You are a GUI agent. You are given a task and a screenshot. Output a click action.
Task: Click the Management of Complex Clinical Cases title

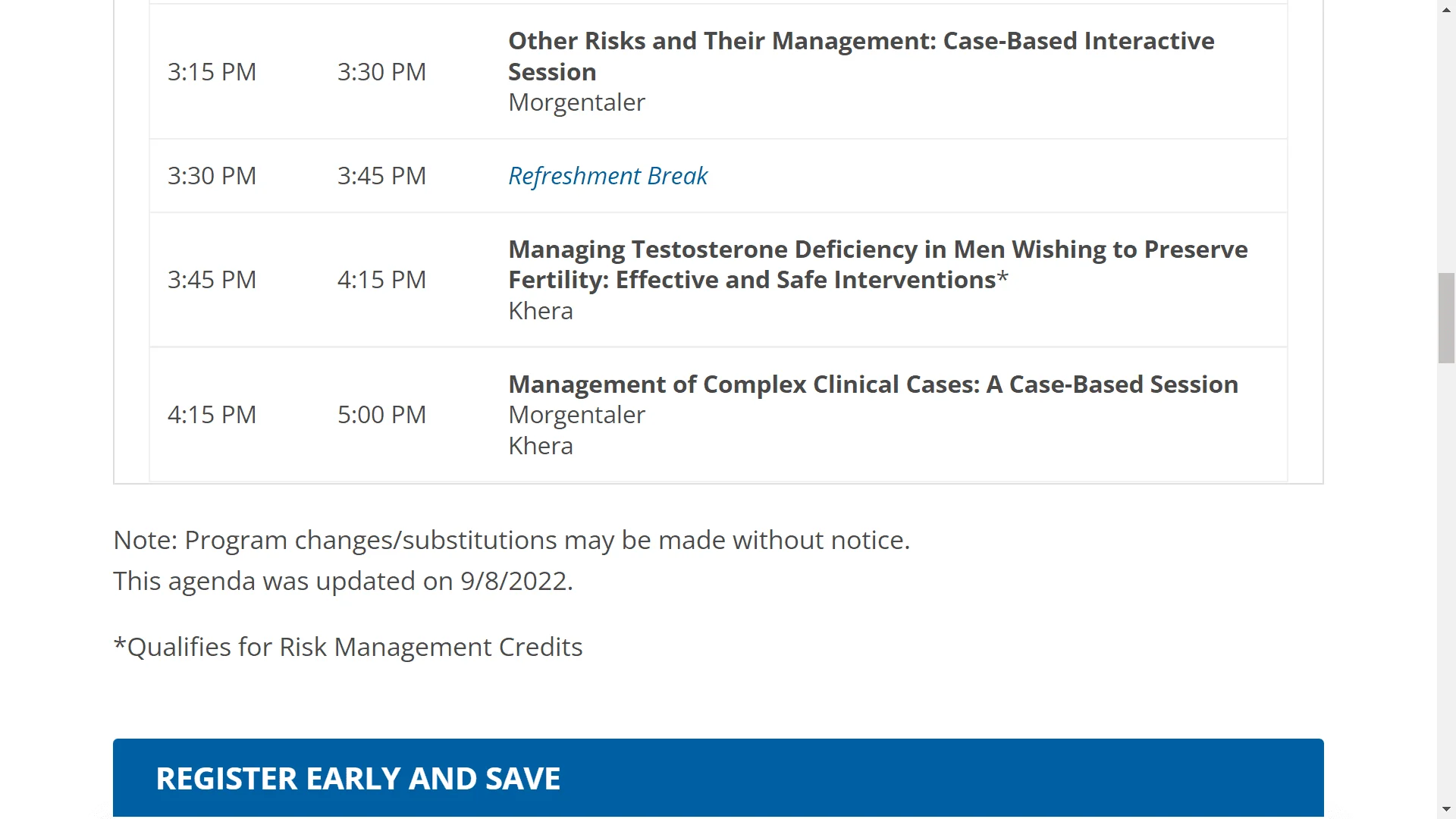[x=873, y=384]
